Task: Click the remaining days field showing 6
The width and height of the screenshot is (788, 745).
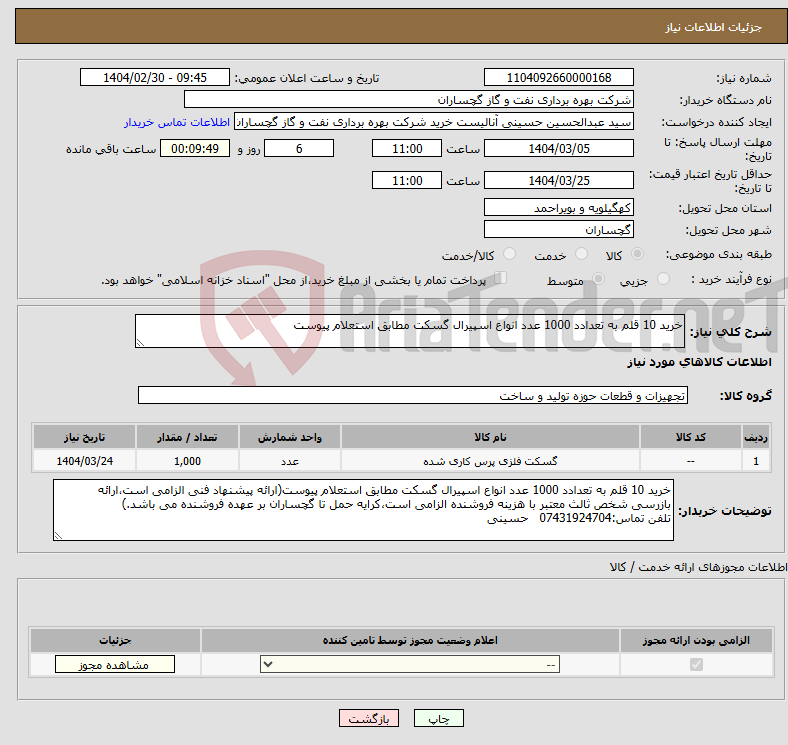Action: (x=299, y=149)
